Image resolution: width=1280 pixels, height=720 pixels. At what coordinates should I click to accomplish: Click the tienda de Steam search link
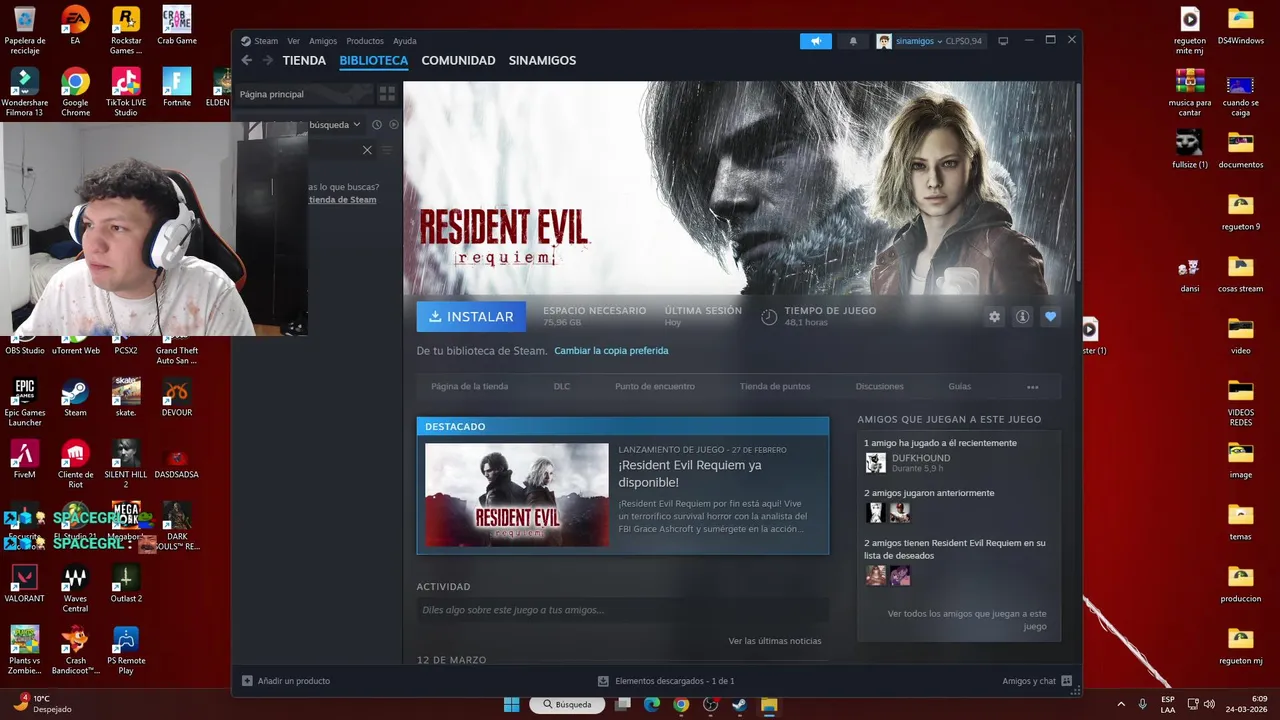[342, 200]
